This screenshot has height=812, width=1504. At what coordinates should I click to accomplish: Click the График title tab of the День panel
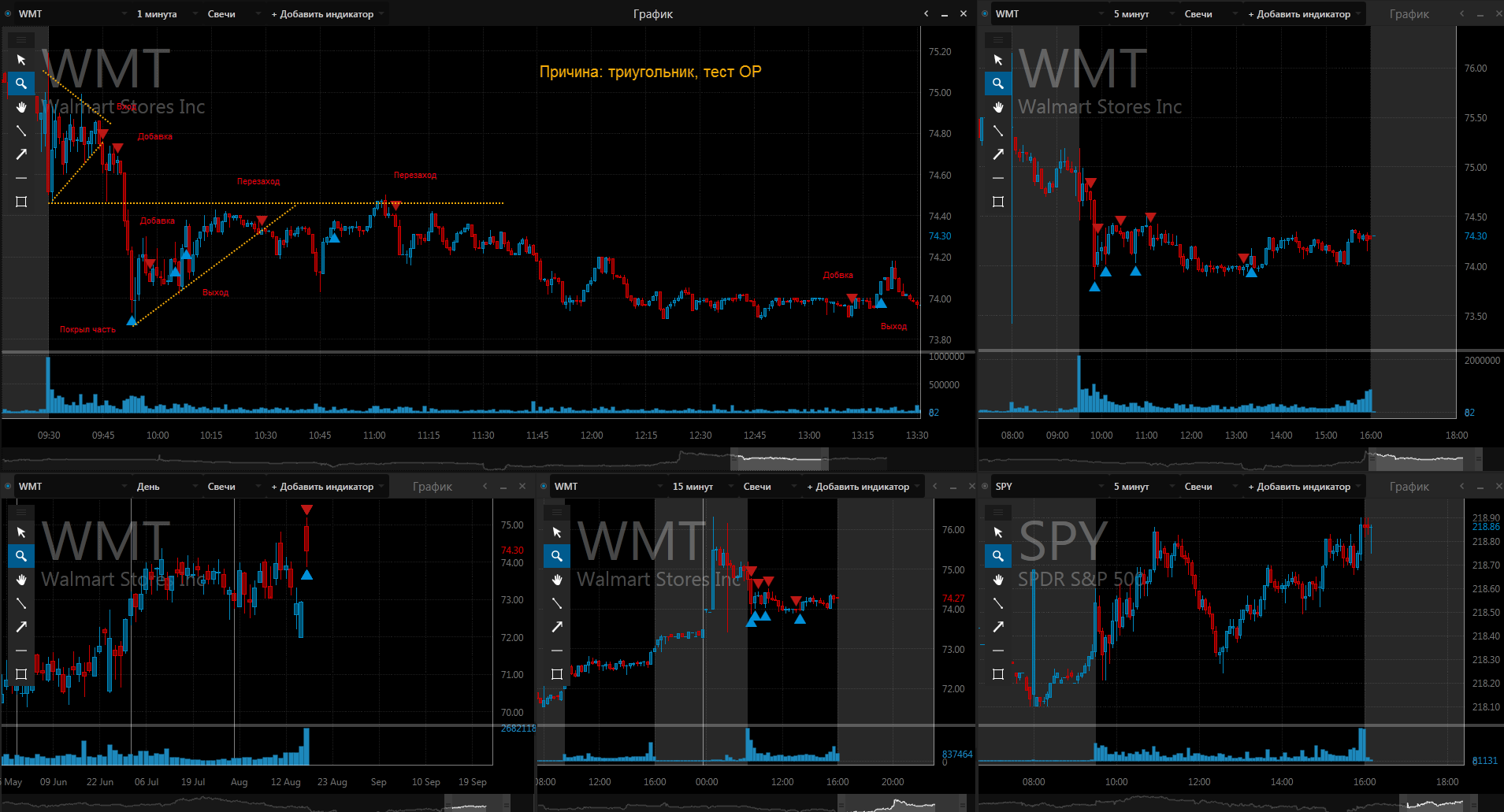click(433, 486)
